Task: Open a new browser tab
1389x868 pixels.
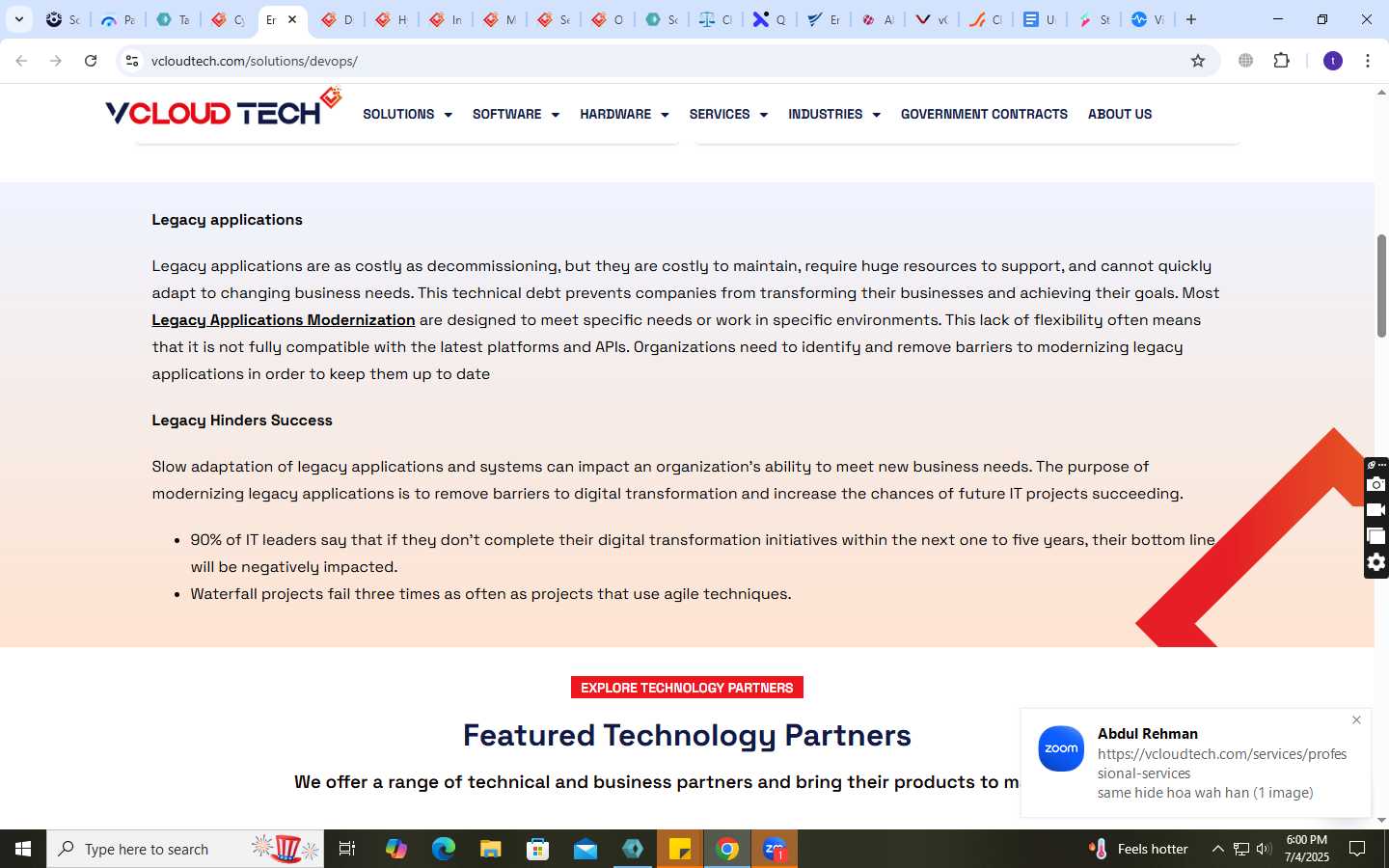Action: 1191,19
